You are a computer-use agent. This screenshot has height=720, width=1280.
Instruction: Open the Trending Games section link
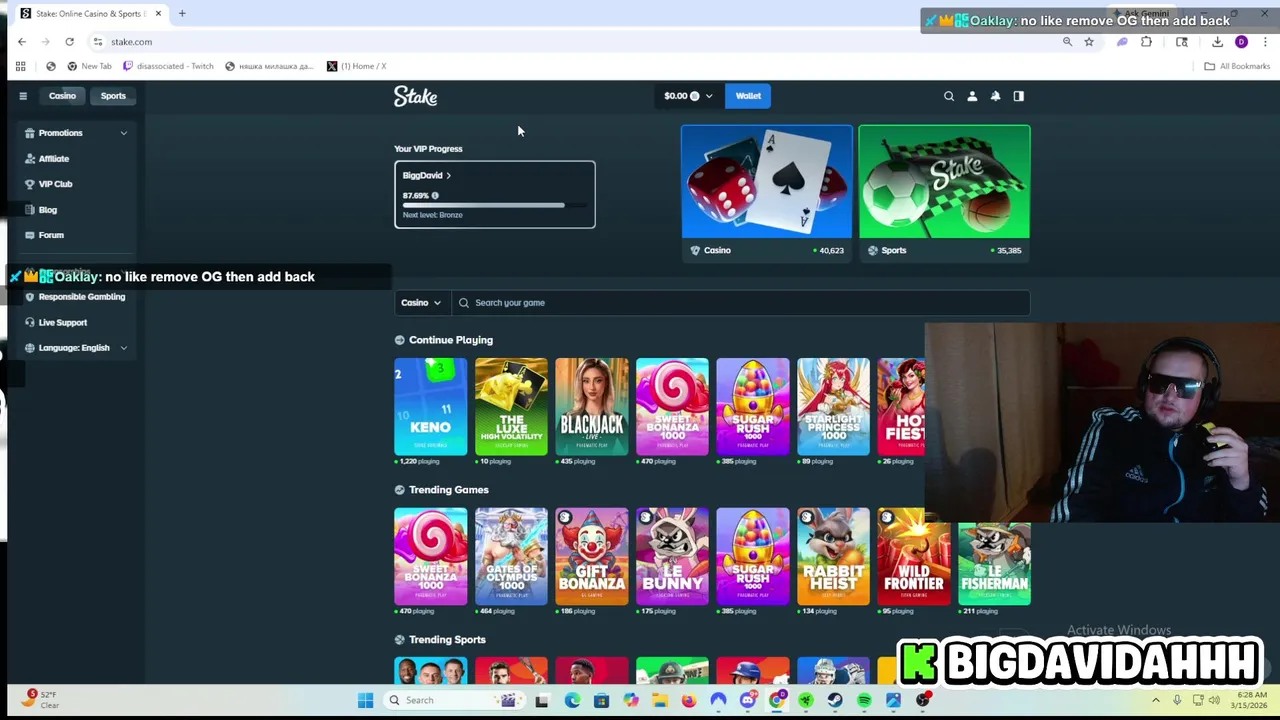[x=449, y=490]
